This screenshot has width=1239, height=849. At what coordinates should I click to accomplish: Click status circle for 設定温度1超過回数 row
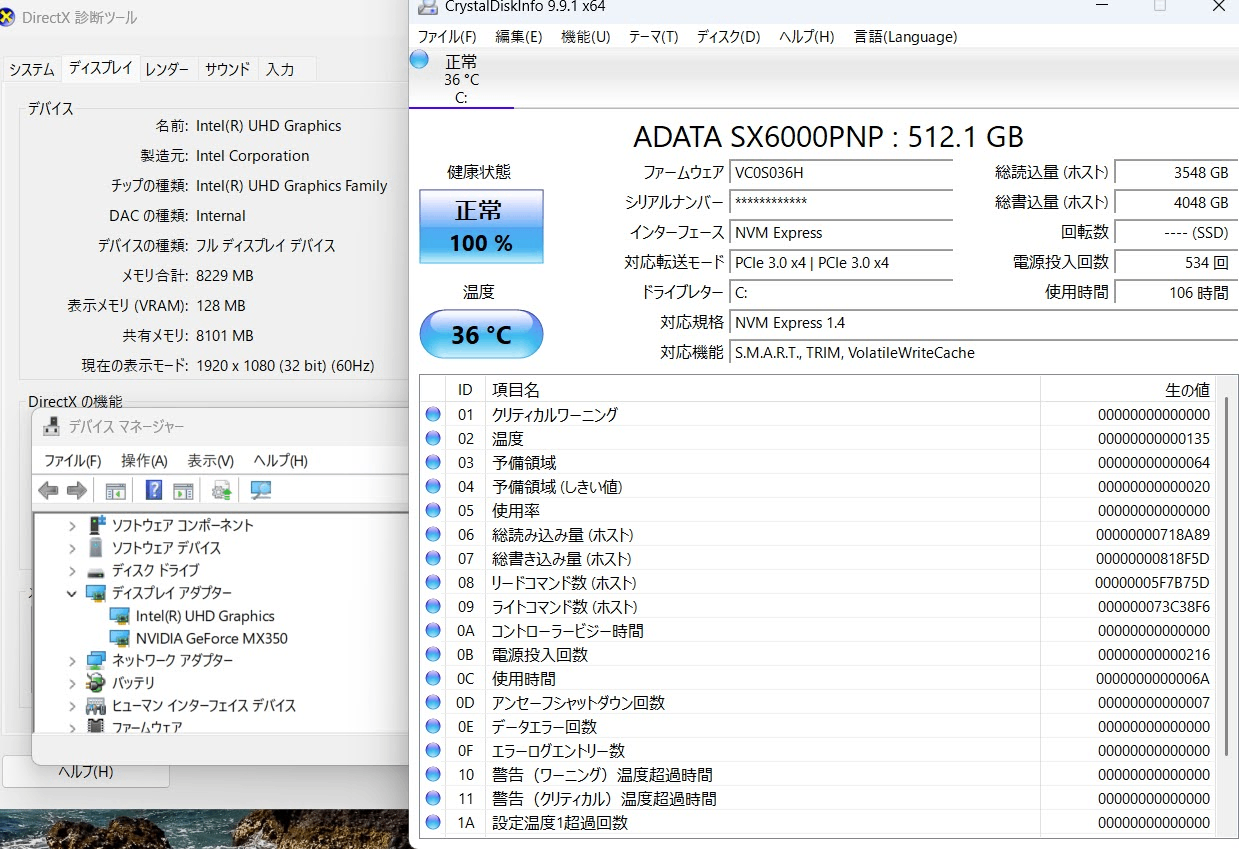click(x=433, y=822)
